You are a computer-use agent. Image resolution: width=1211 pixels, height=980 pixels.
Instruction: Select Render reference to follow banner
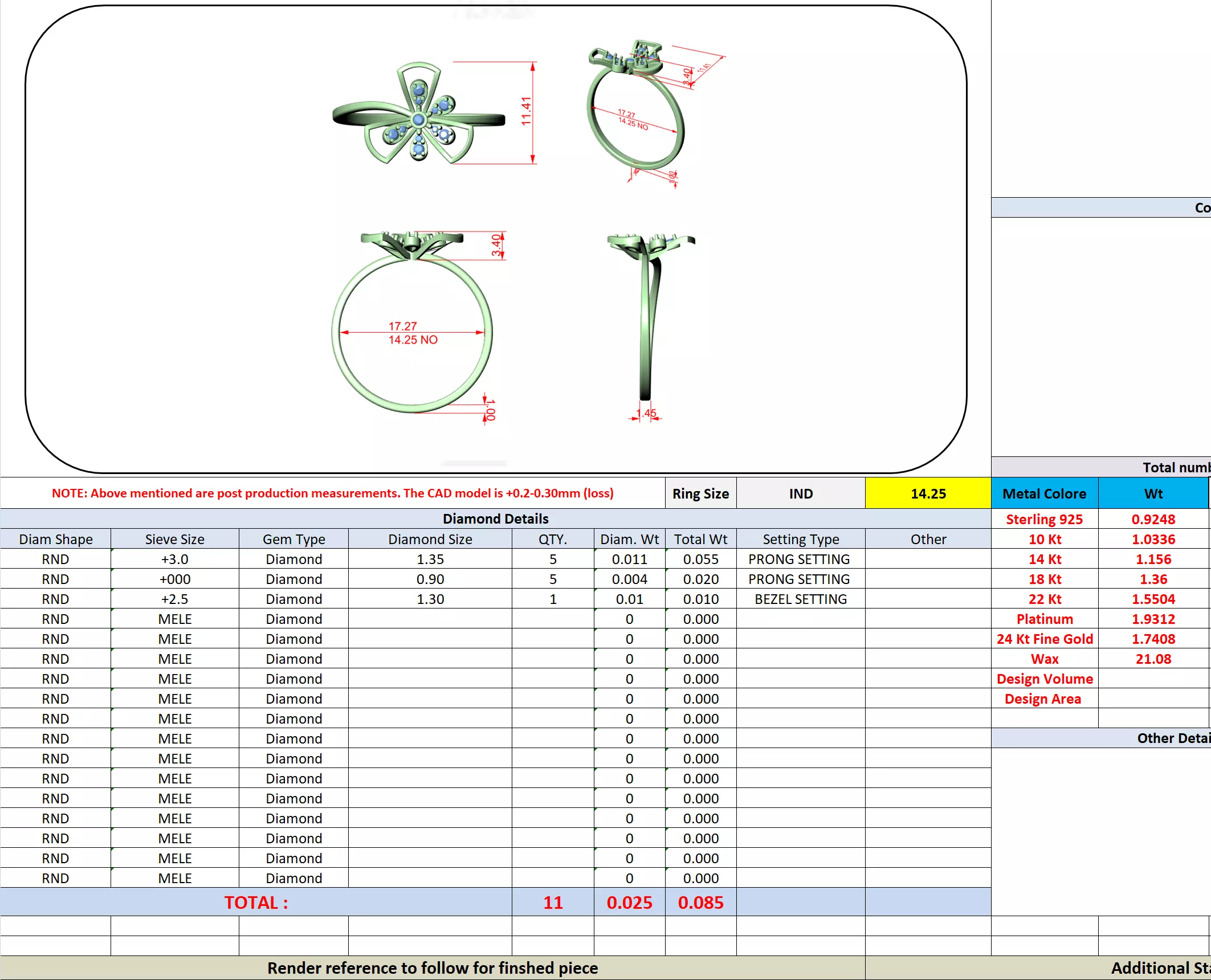(x=433, y=968)
